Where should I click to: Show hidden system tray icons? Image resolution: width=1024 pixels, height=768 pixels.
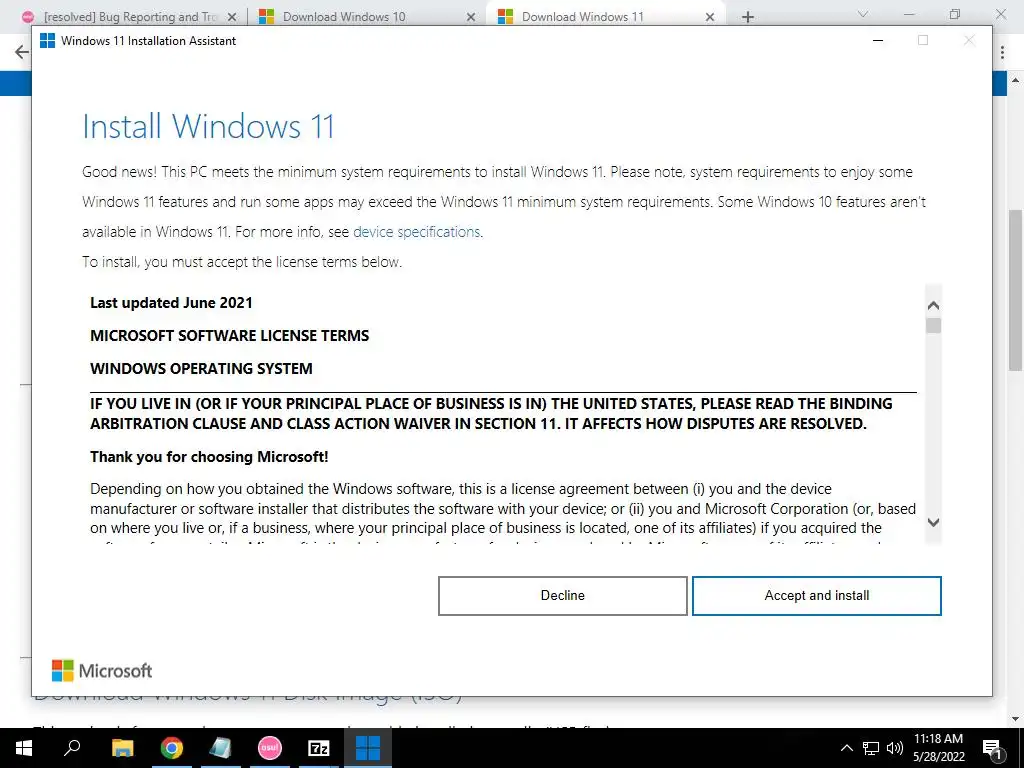pyautogui.click(x=846, y=748)
